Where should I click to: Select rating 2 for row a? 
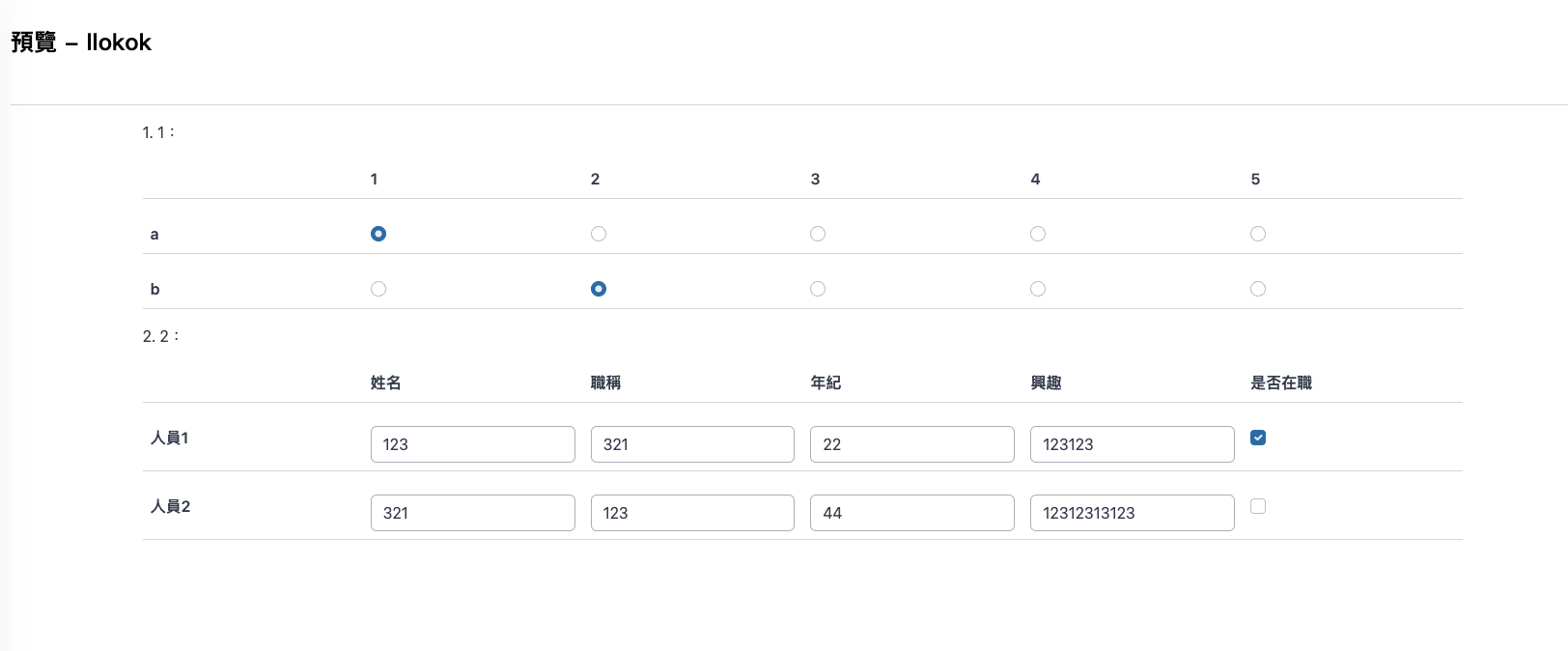click(599, 234)
